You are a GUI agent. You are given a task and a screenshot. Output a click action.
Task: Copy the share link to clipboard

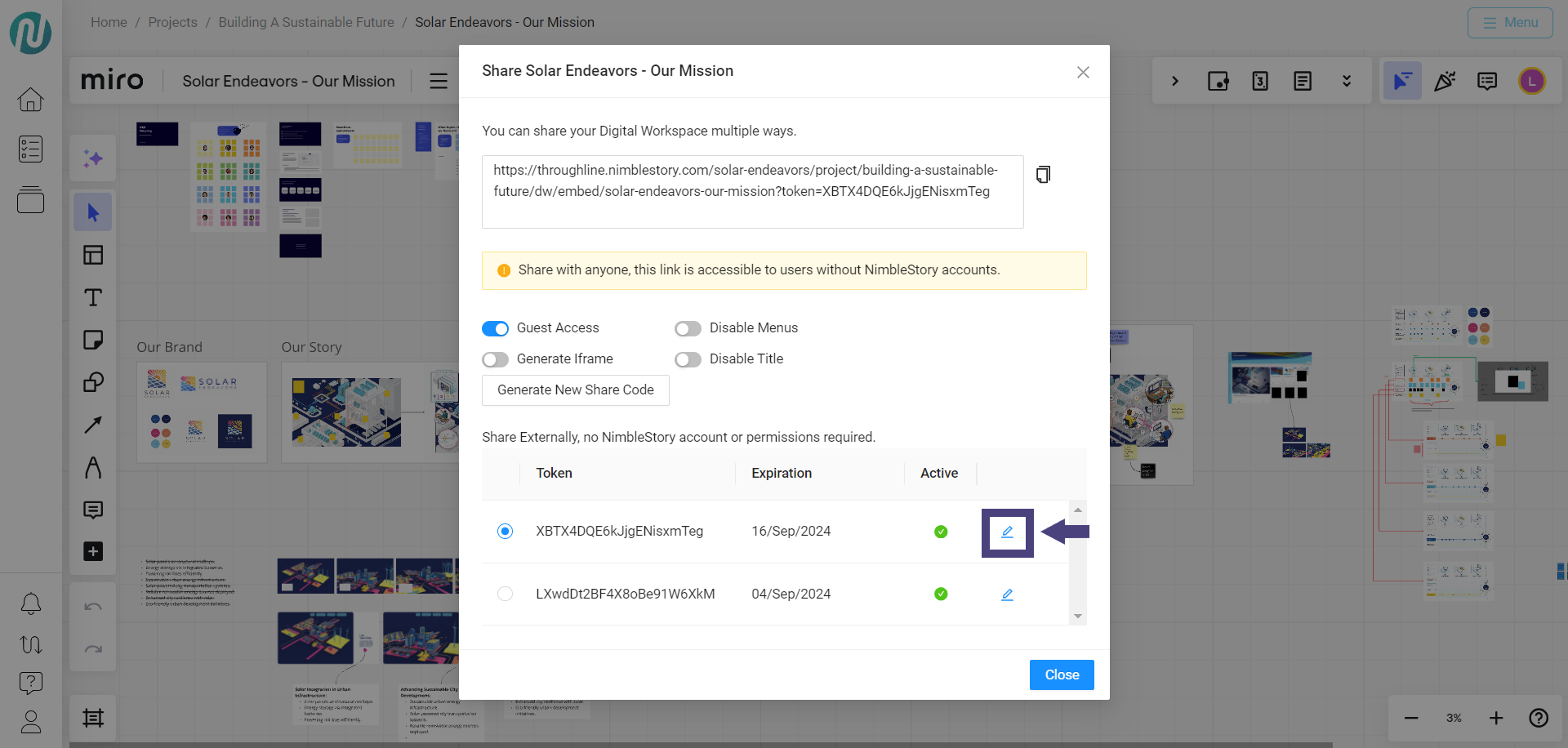(1043, 175)
